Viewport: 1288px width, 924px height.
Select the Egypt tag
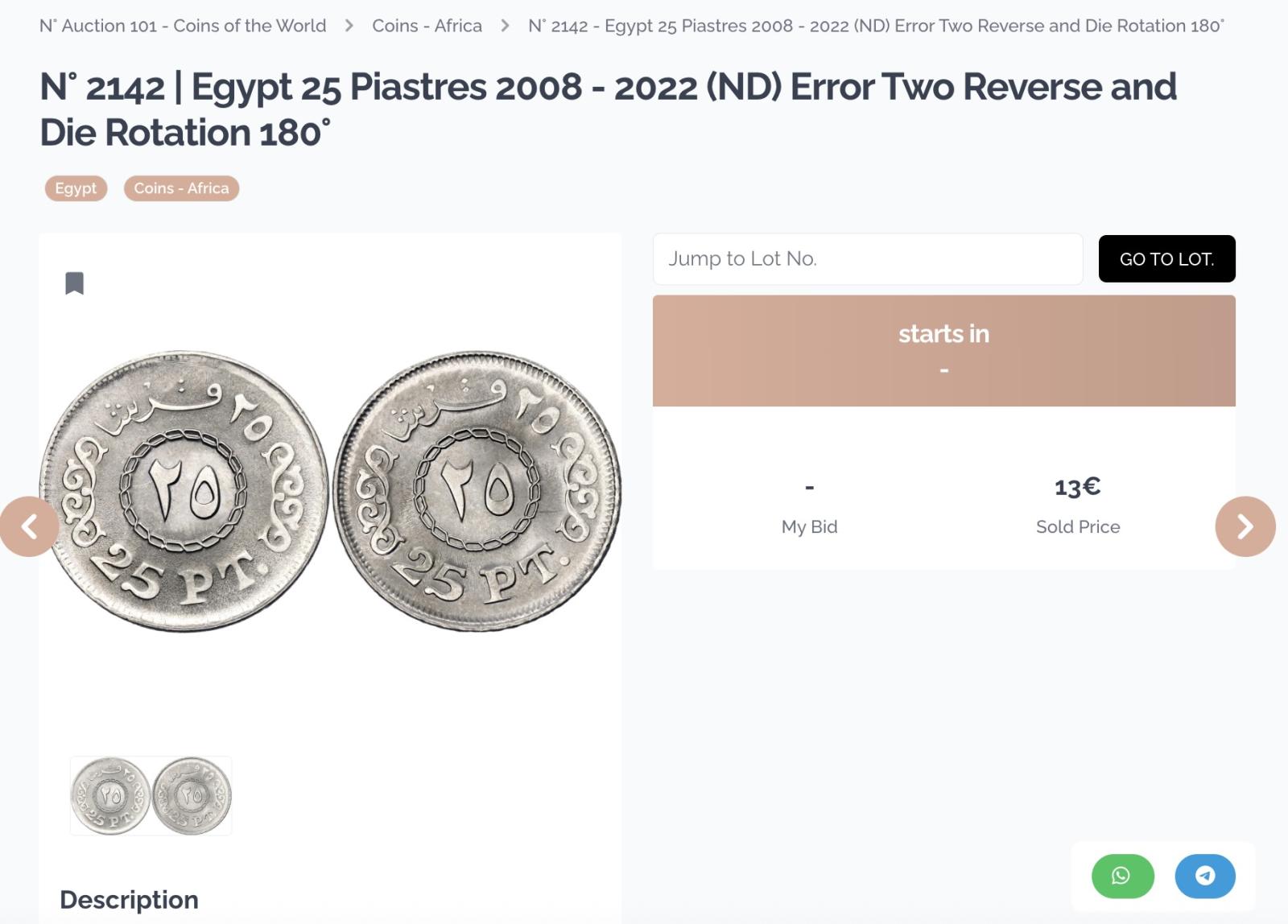click(x=76, y=188)
